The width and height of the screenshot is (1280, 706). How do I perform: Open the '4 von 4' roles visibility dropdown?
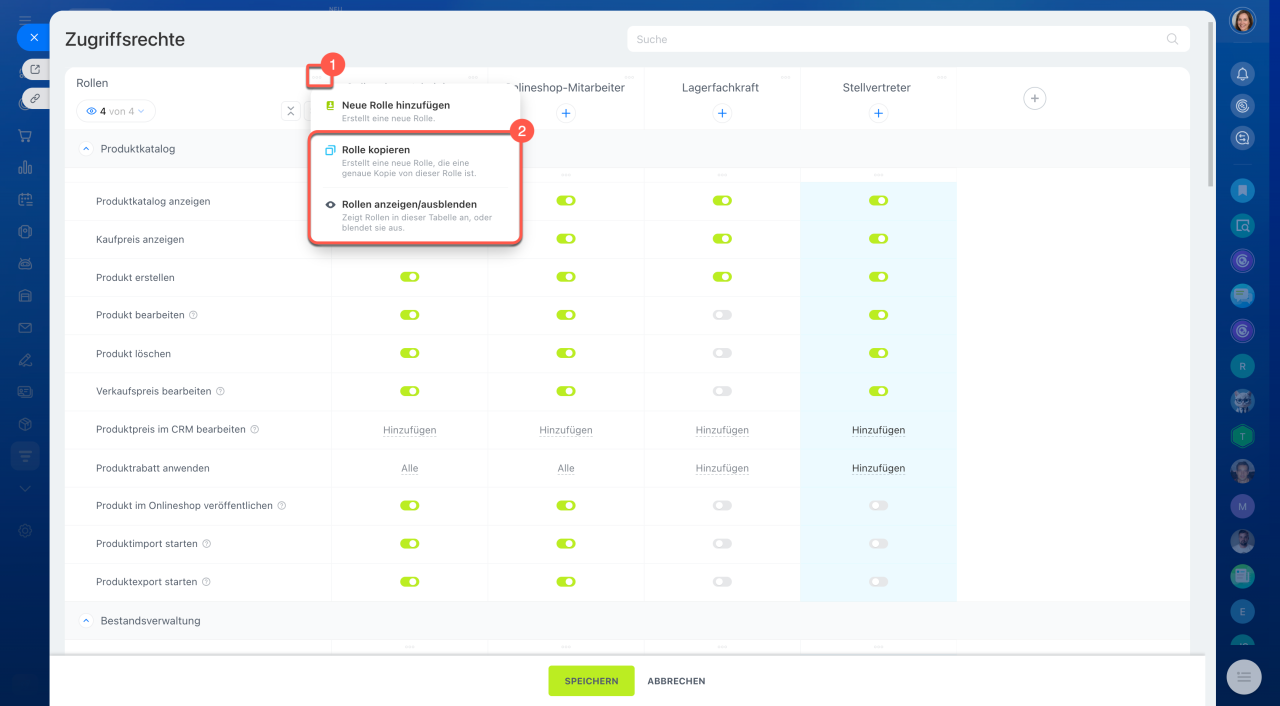(116, 112)
